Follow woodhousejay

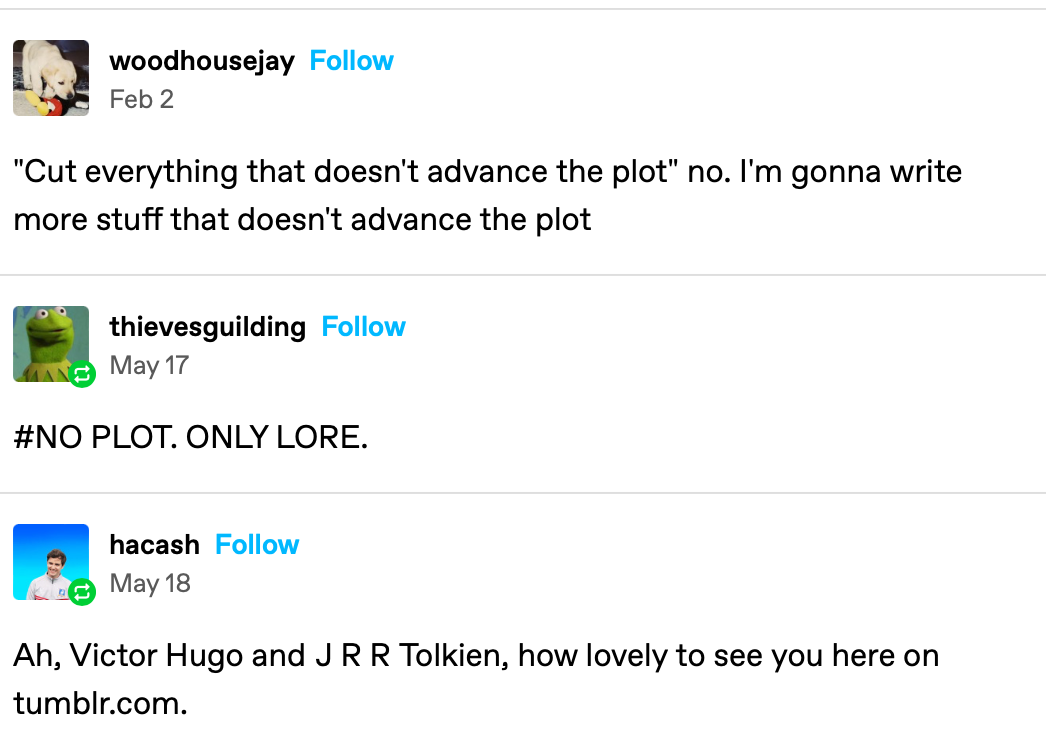pyautogui.click(x=351, y=61)
